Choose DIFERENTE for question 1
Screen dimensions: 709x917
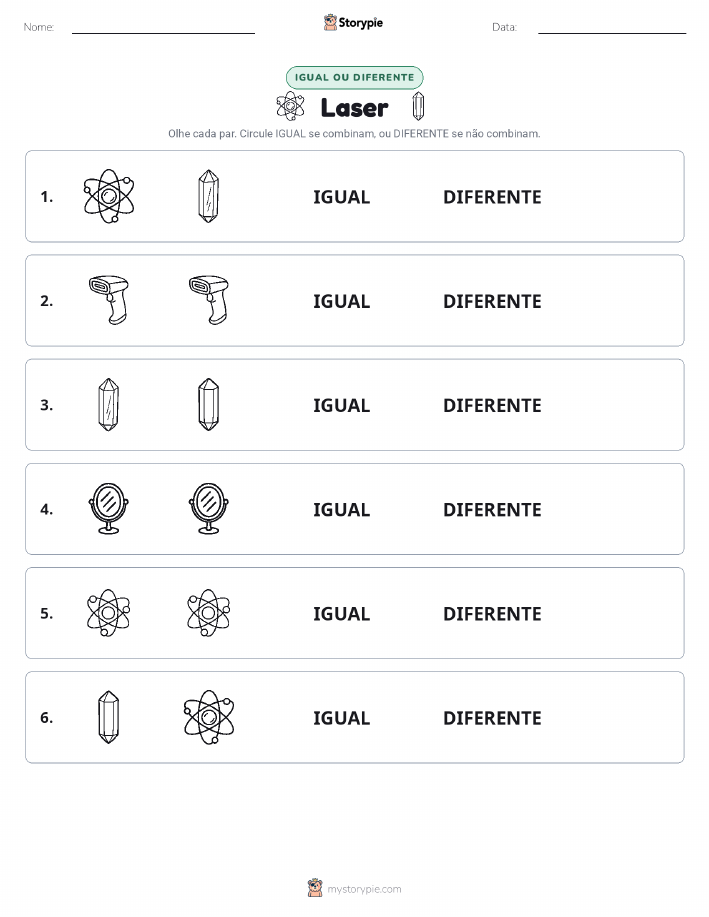(x=492, y=197)
